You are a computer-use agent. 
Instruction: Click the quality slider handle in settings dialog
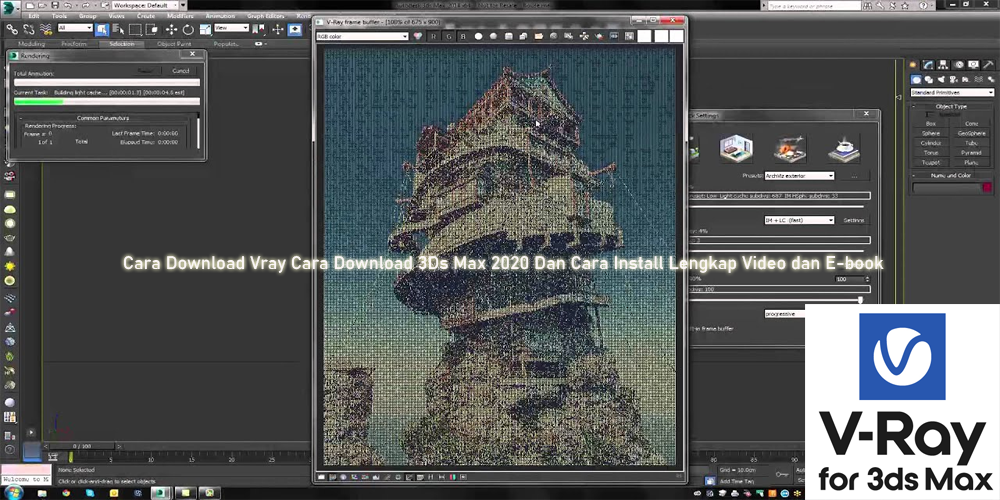click(x=860, y=300)
